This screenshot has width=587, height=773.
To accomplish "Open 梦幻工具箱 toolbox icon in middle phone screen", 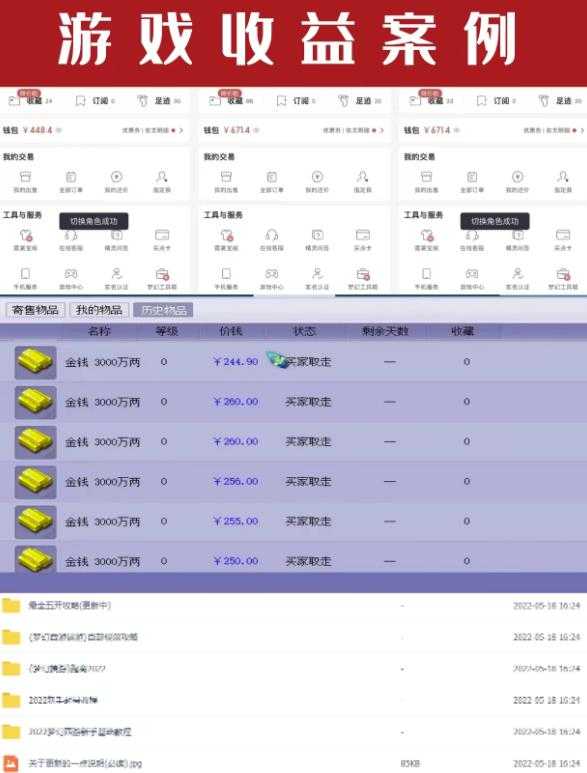I will pyautogui.click(x=363, y=274).
